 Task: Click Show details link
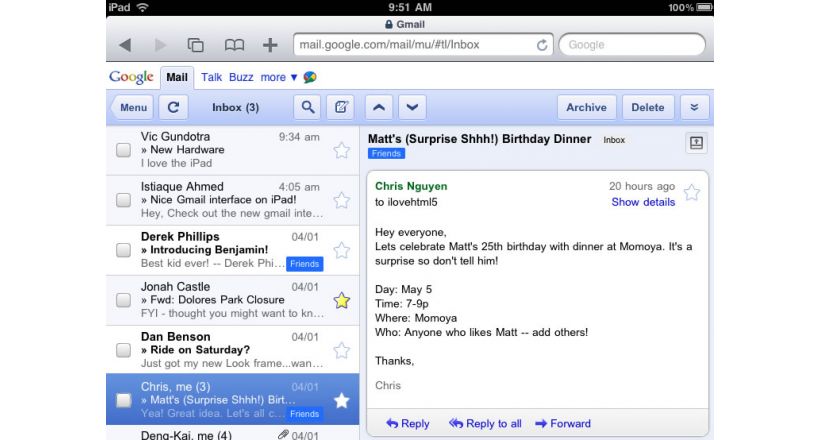pyautogui.click(x=643, y=202)
